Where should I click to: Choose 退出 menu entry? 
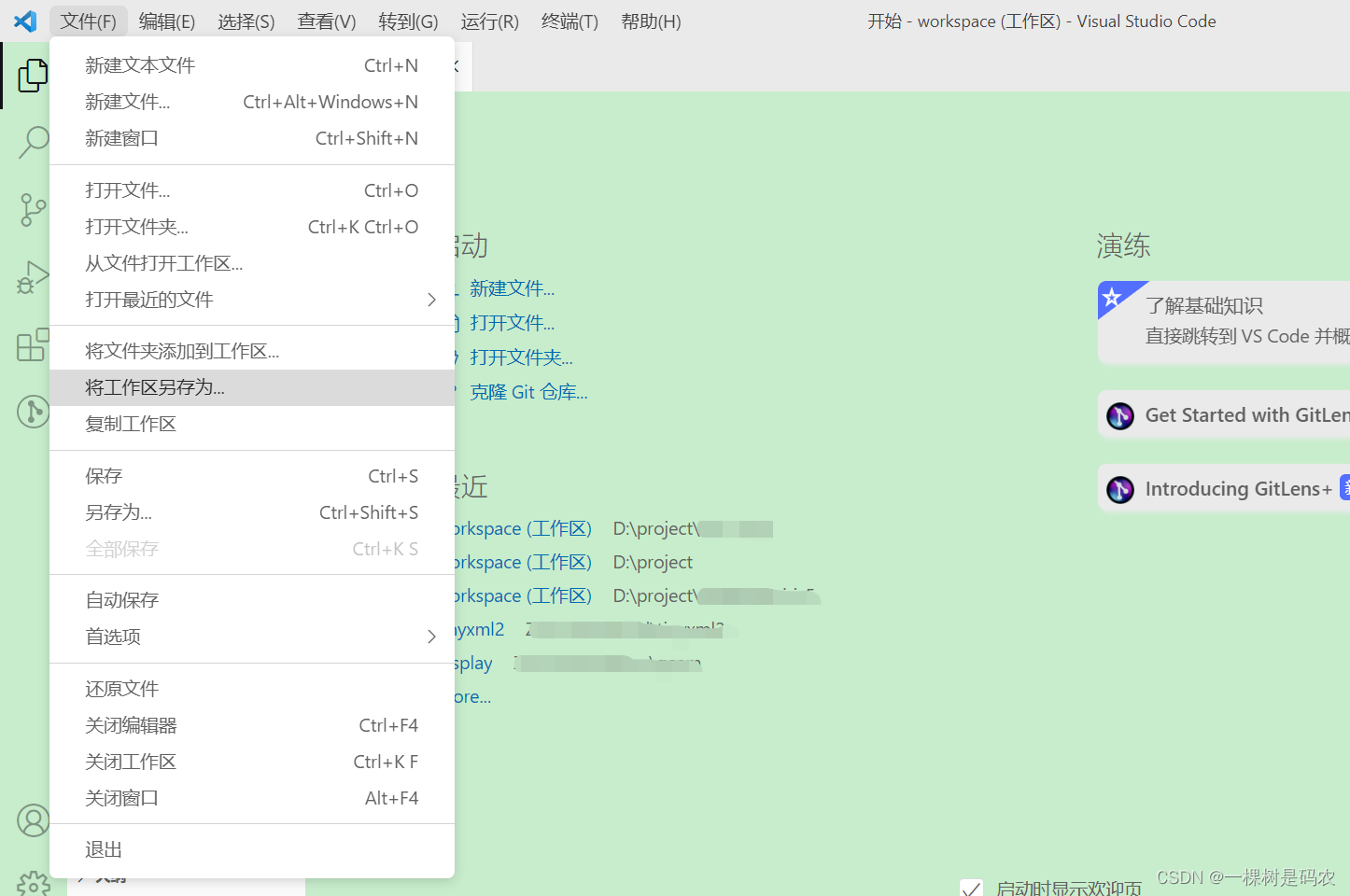click(x=252, y=849)
